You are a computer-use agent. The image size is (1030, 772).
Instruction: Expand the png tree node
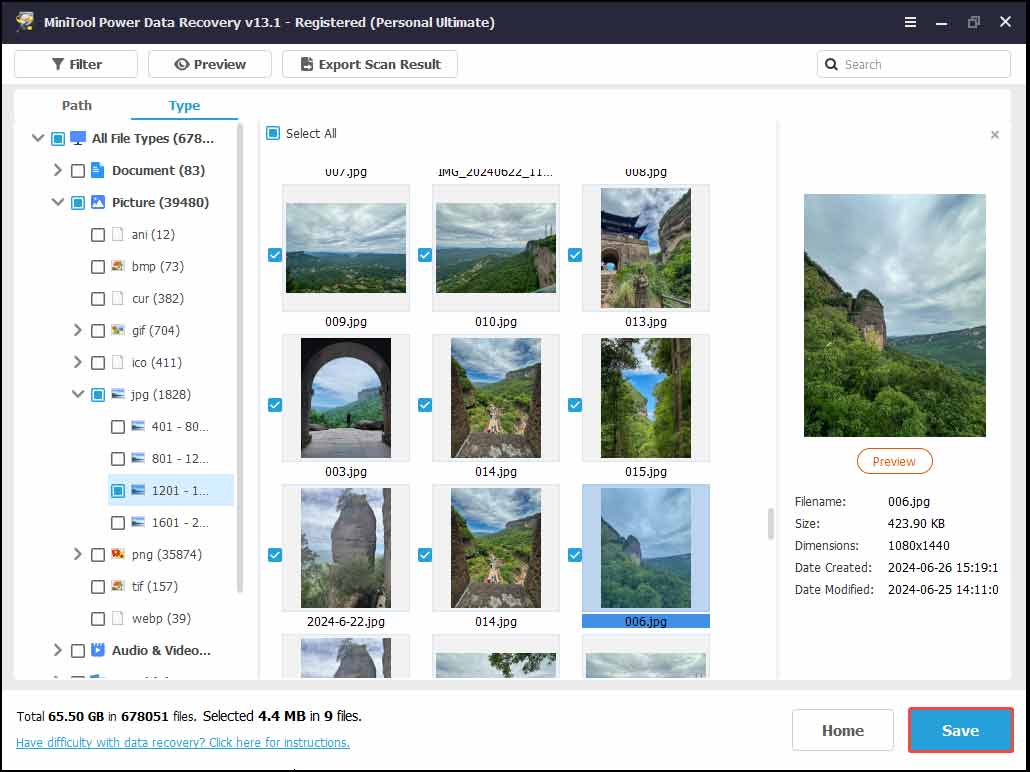pyautogui.click(x=78, y=555)
